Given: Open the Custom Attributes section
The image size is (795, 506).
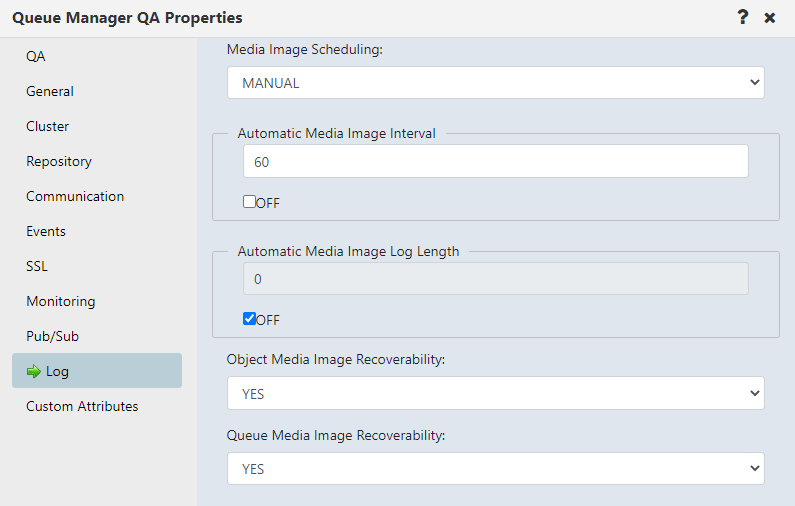Looking at the screenshot, I should pos(82,406).
